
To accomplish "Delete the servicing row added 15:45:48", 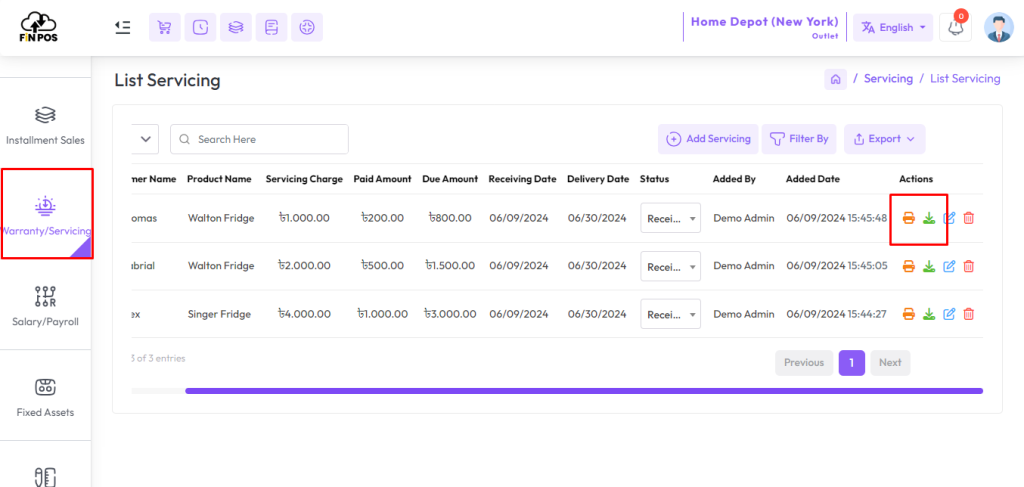I will pyautogui.click(x=969, y=218).
